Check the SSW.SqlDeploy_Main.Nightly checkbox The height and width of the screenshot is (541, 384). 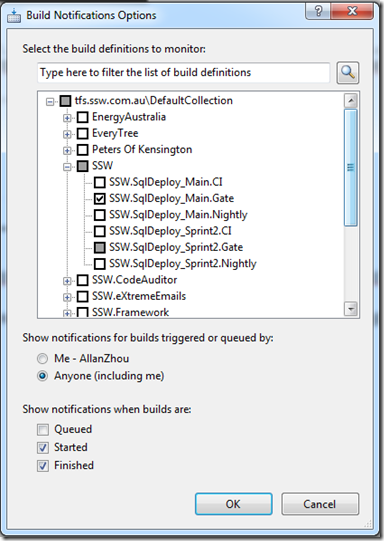100,215
